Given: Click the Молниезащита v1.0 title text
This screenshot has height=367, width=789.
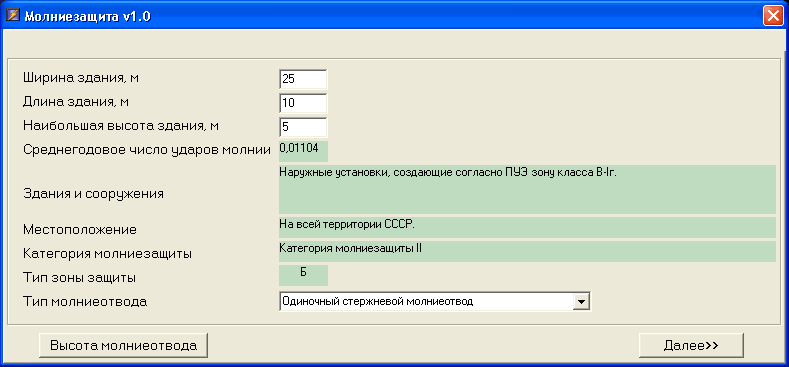Looking at the screenshot, I should [88, 17].
